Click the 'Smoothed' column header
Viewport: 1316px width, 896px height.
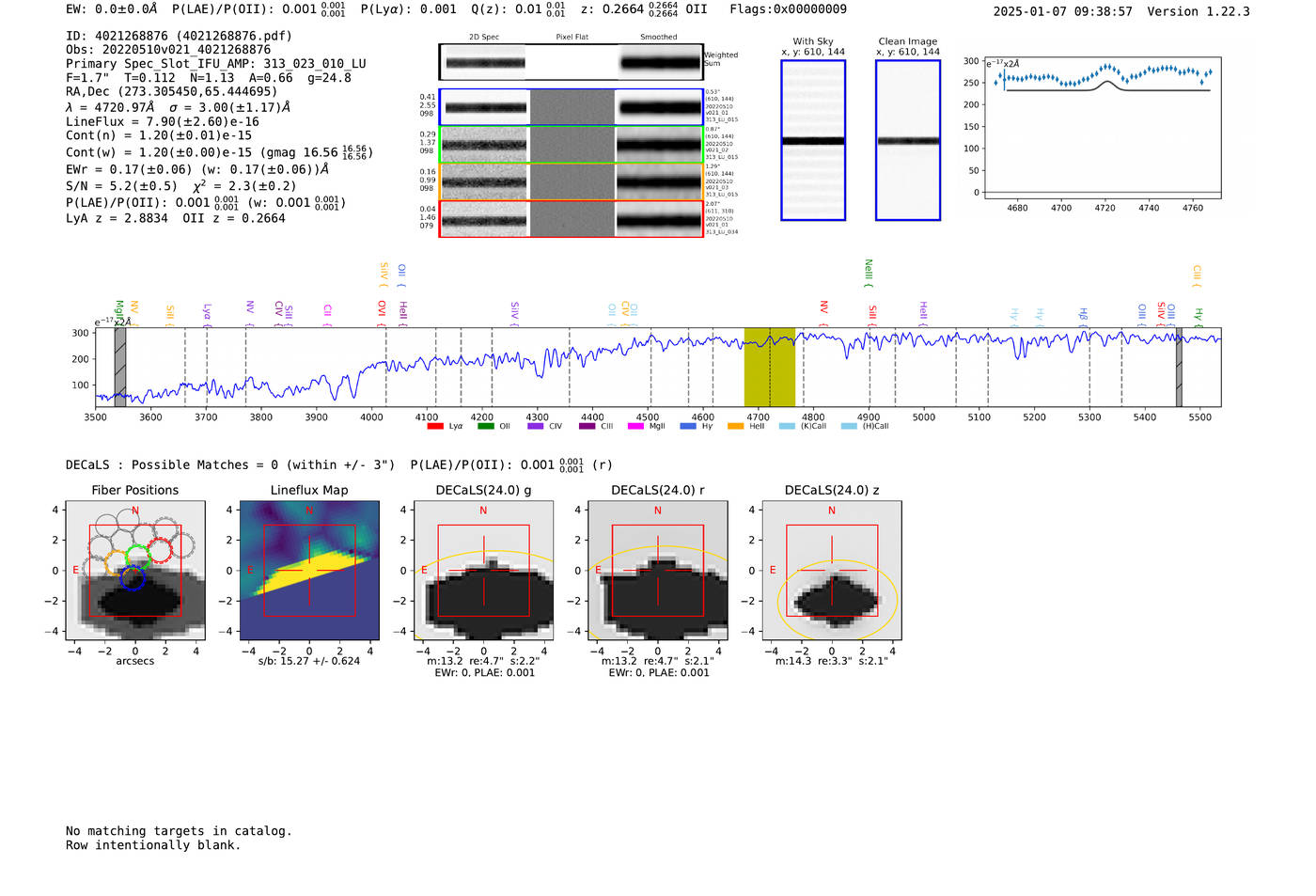pos(658,37)
